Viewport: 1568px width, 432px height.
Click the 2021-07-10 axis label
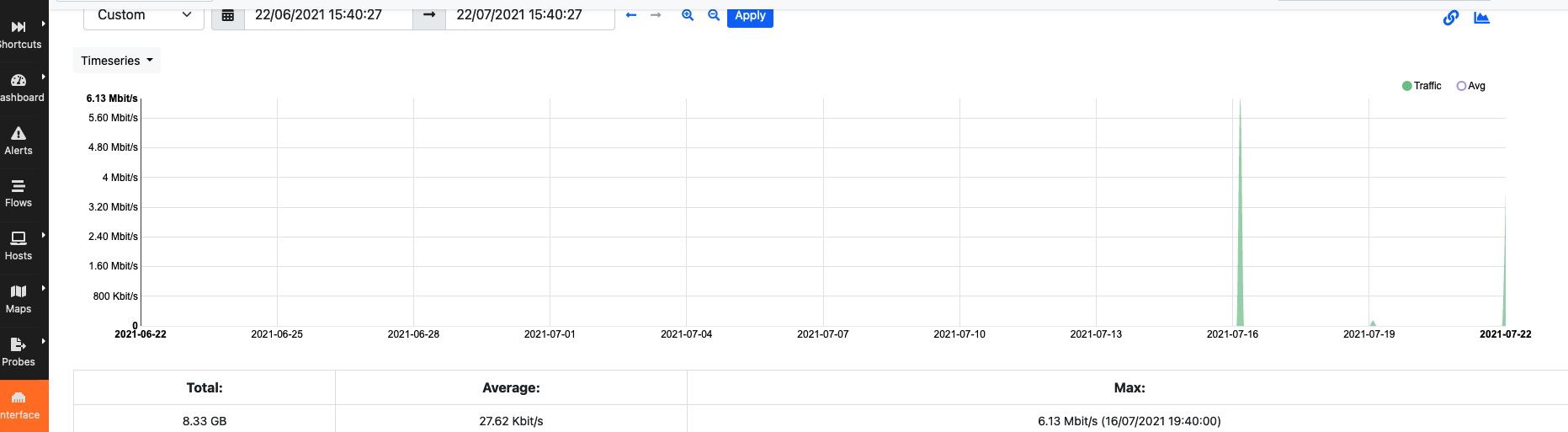click(x=959, y=334)
